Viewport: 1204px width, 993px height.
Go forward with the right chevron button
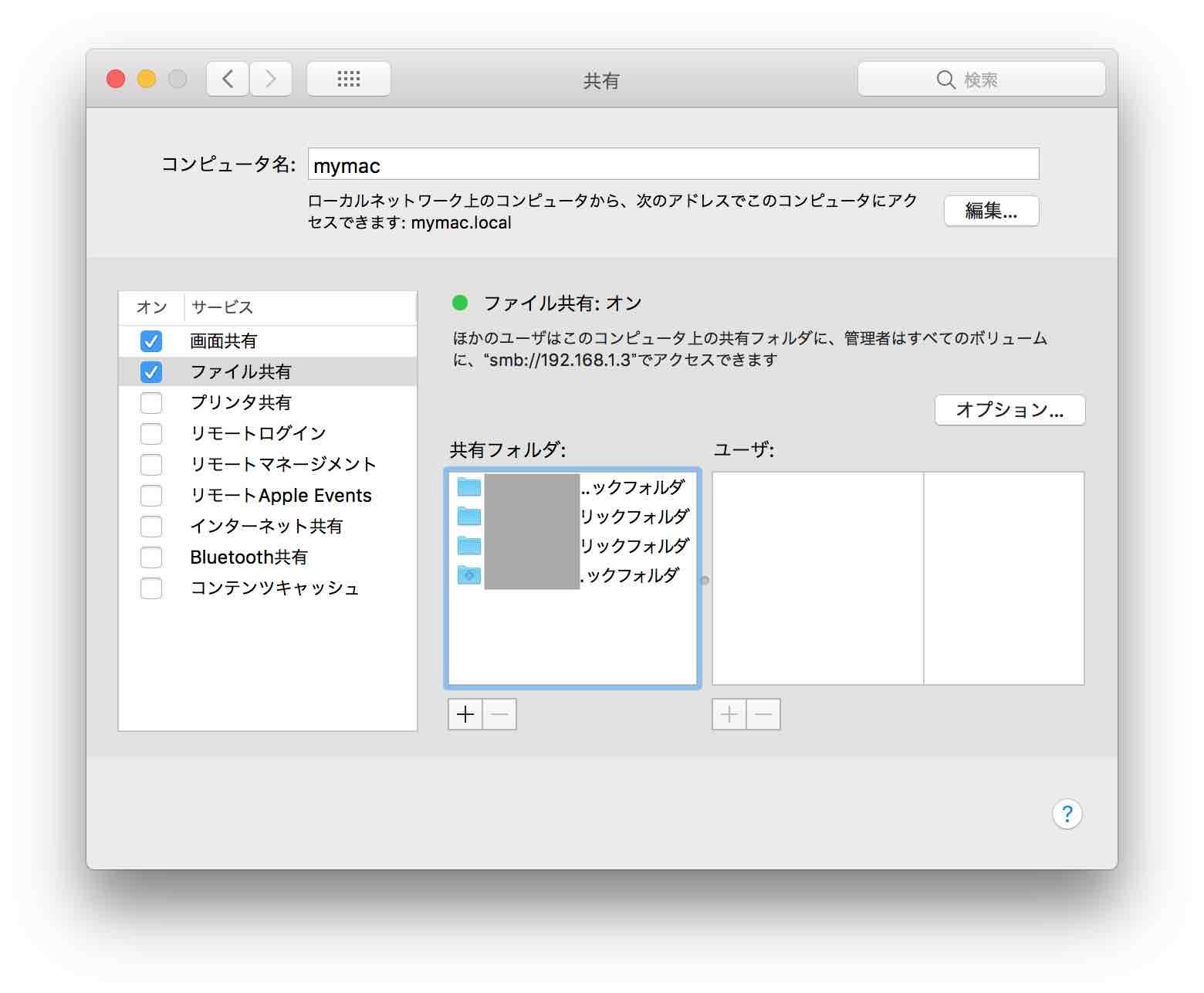pyautogui.click(x=271, y=79)
